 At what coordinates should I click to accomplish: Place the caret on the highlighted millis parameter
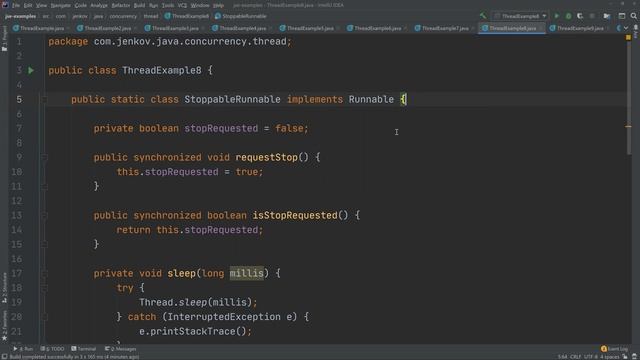point(246,273)
